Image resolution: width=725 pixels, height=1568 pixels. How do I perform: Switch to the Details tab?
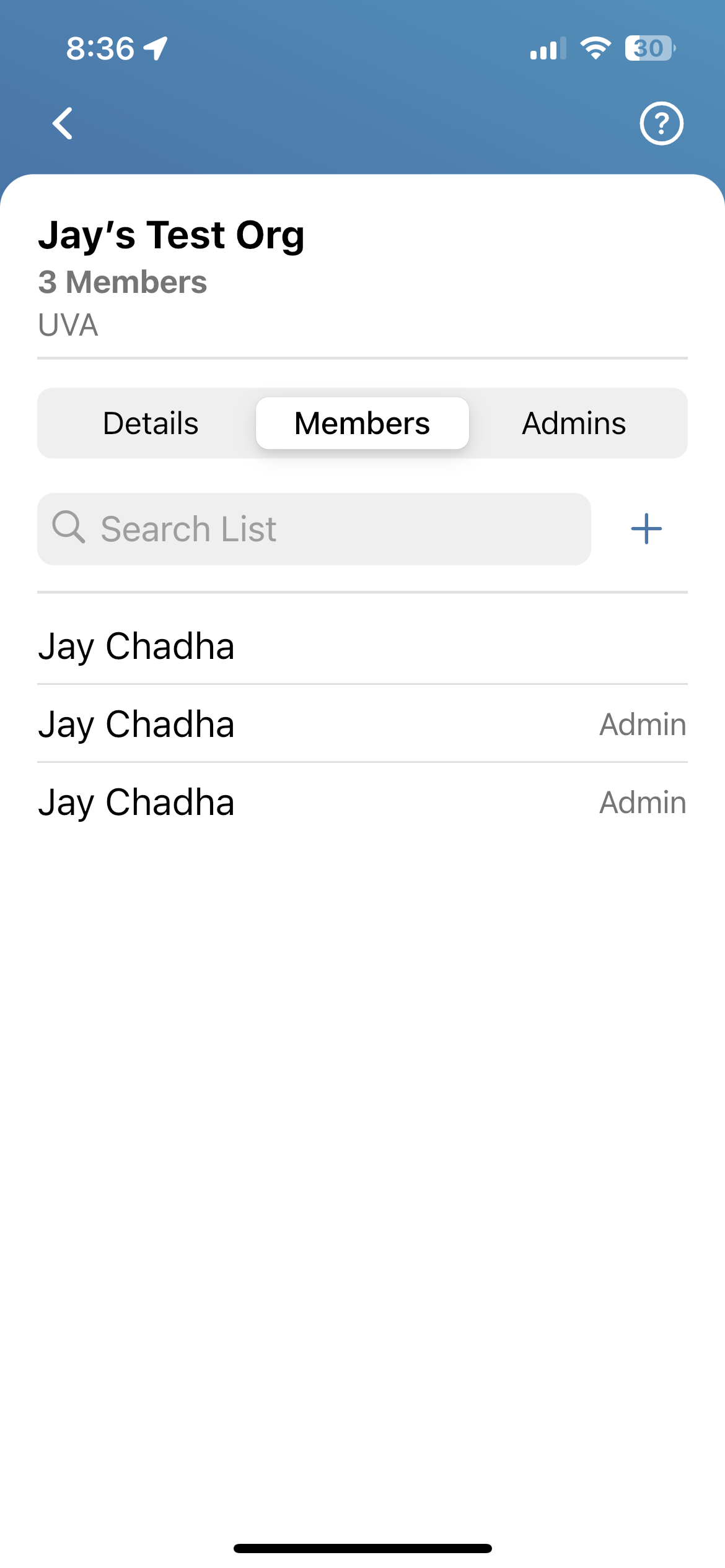pos(151,424)
